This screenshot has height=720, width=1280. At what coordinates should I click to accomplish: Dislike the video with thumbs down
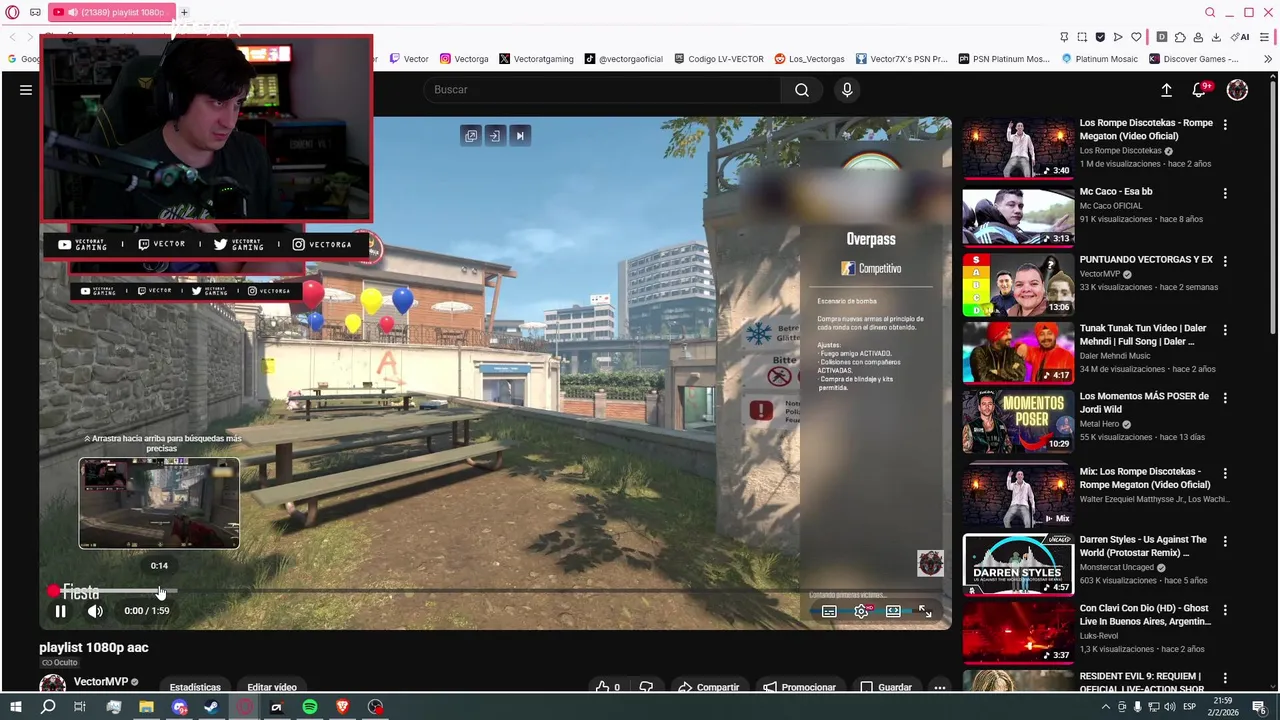click(x=646, y=687)
